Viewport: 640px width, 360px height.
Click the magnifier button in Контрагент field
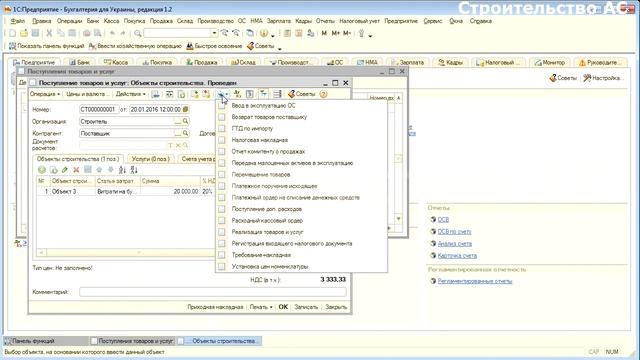coord(185,133)
